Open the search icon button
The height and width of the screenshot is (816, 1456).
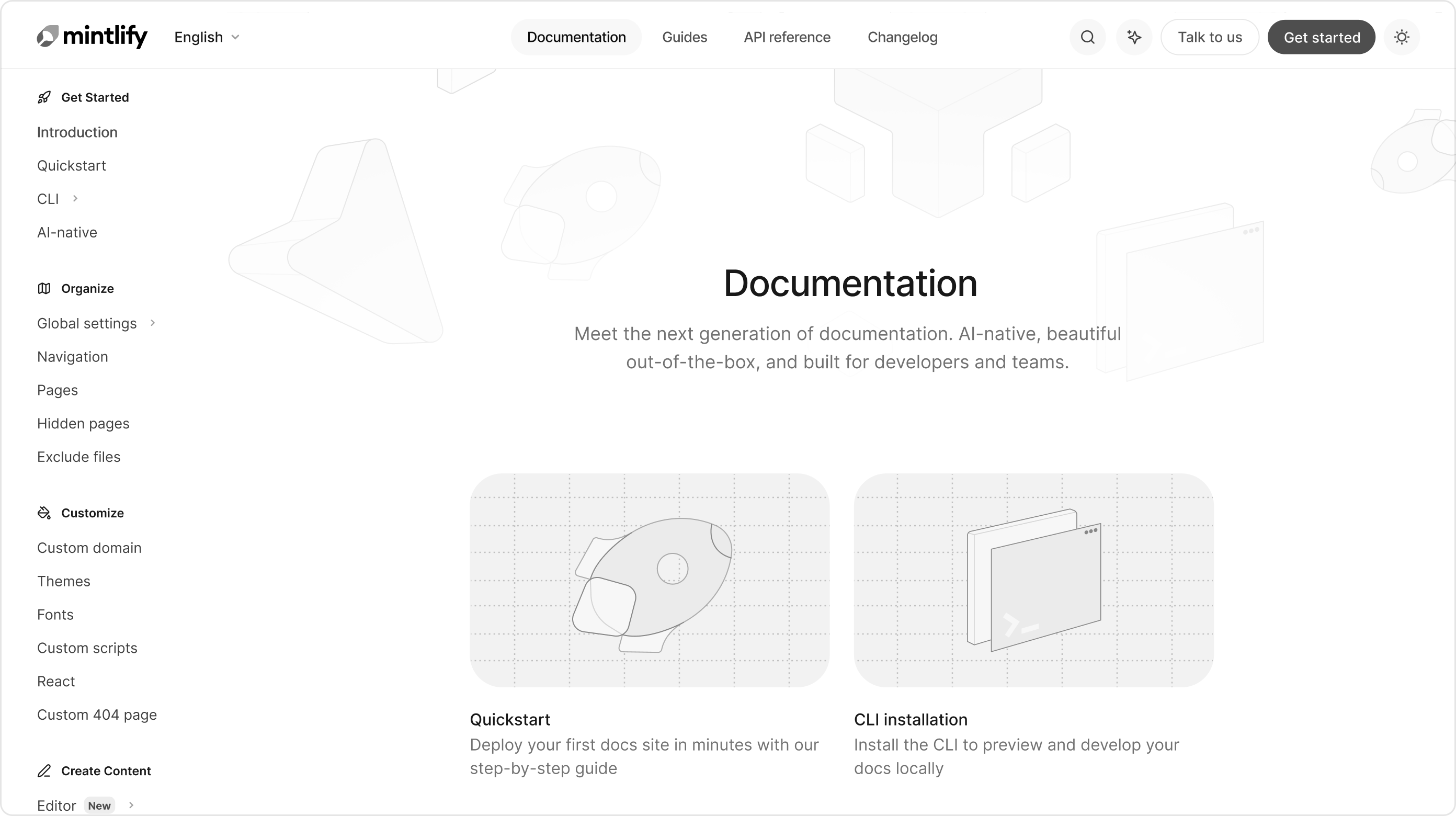[1087, 37]
